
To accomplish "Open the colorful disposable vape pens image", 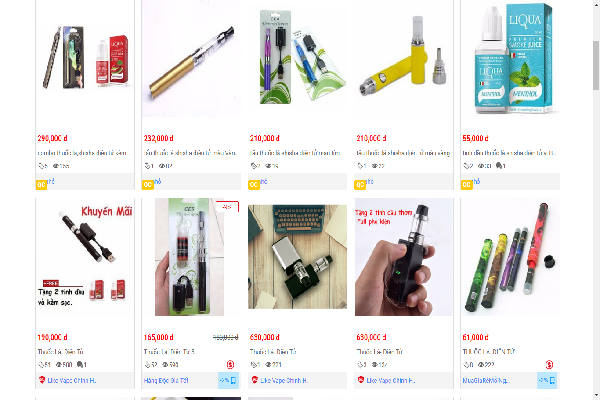I will (x=510, y=257).
